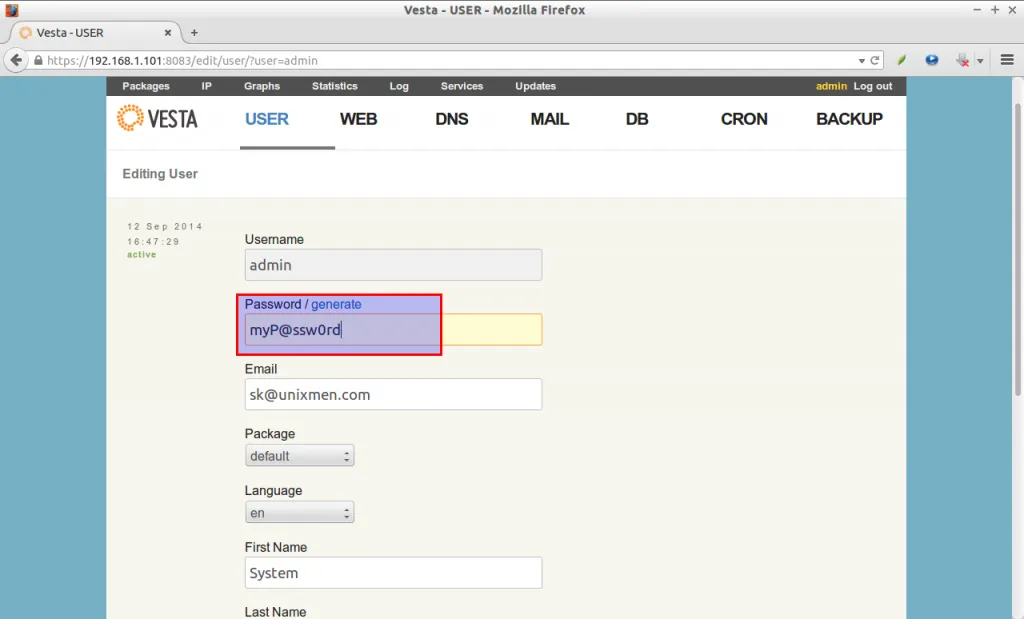
Task: Click the First Name field with System
Action: tap(393, 573)
